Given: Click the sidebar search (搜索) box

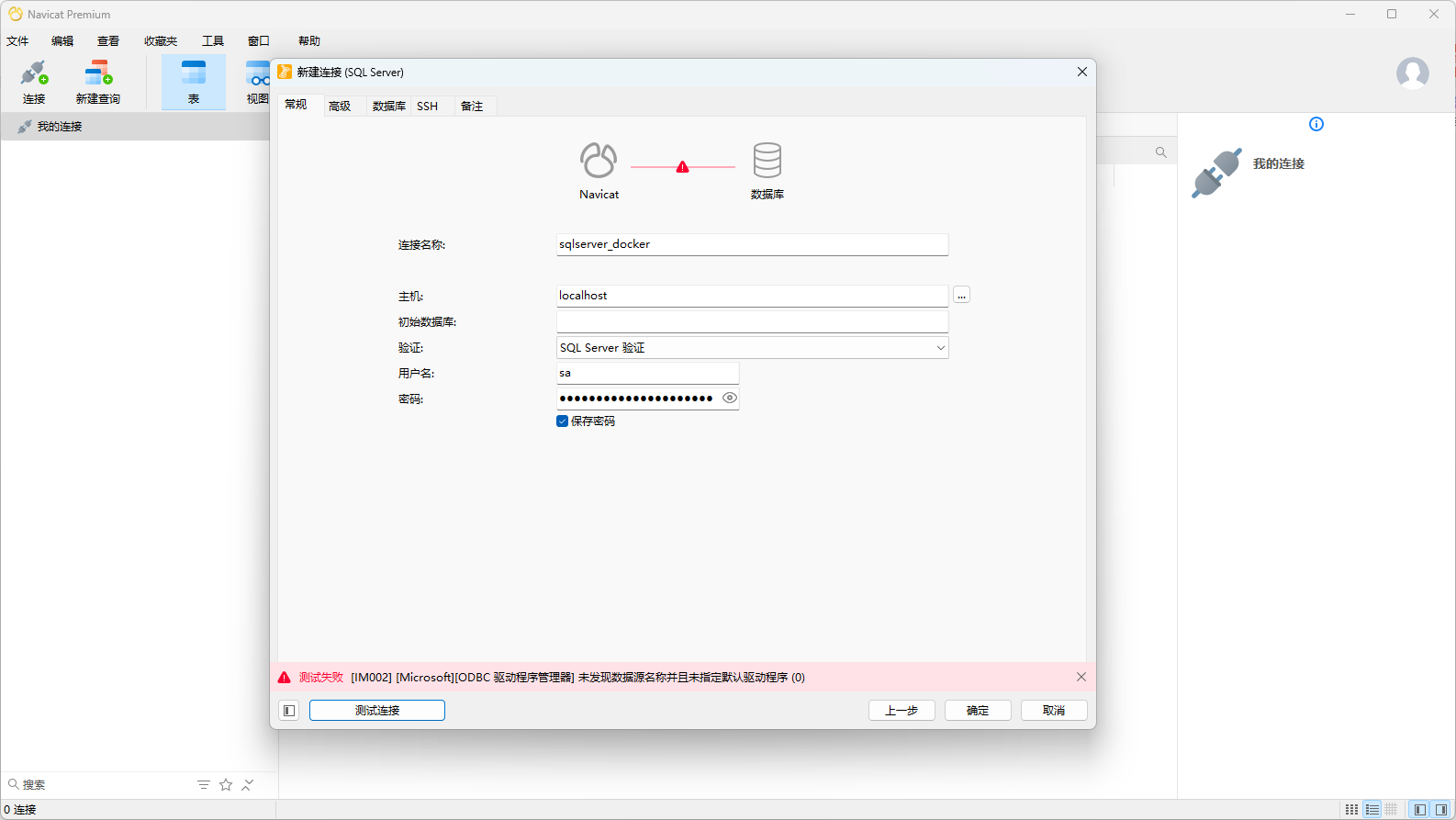Looking at the screenshot, I should 96,785.
